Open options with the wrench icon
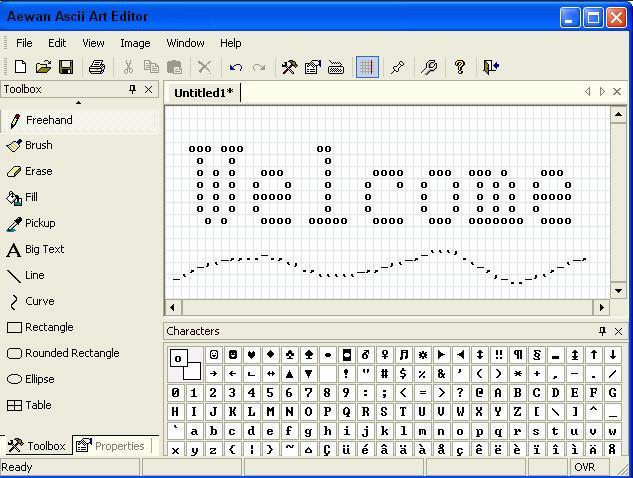 [429, 67]
